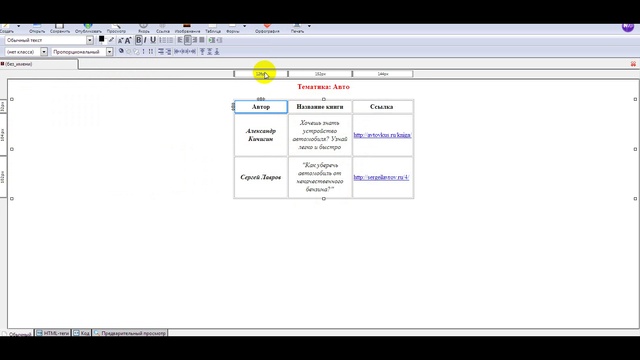Open the dropdown arrow beside Печать
This screenshot has height=360, width=640.
pyautogui.click(x=309, y=26)
